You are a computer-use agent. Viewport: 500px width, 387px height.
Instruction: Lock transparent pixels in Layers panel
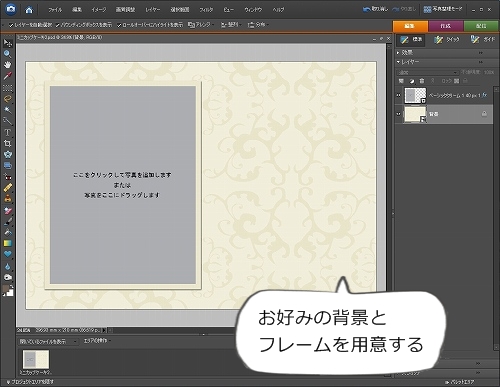[x=457, y=81]
